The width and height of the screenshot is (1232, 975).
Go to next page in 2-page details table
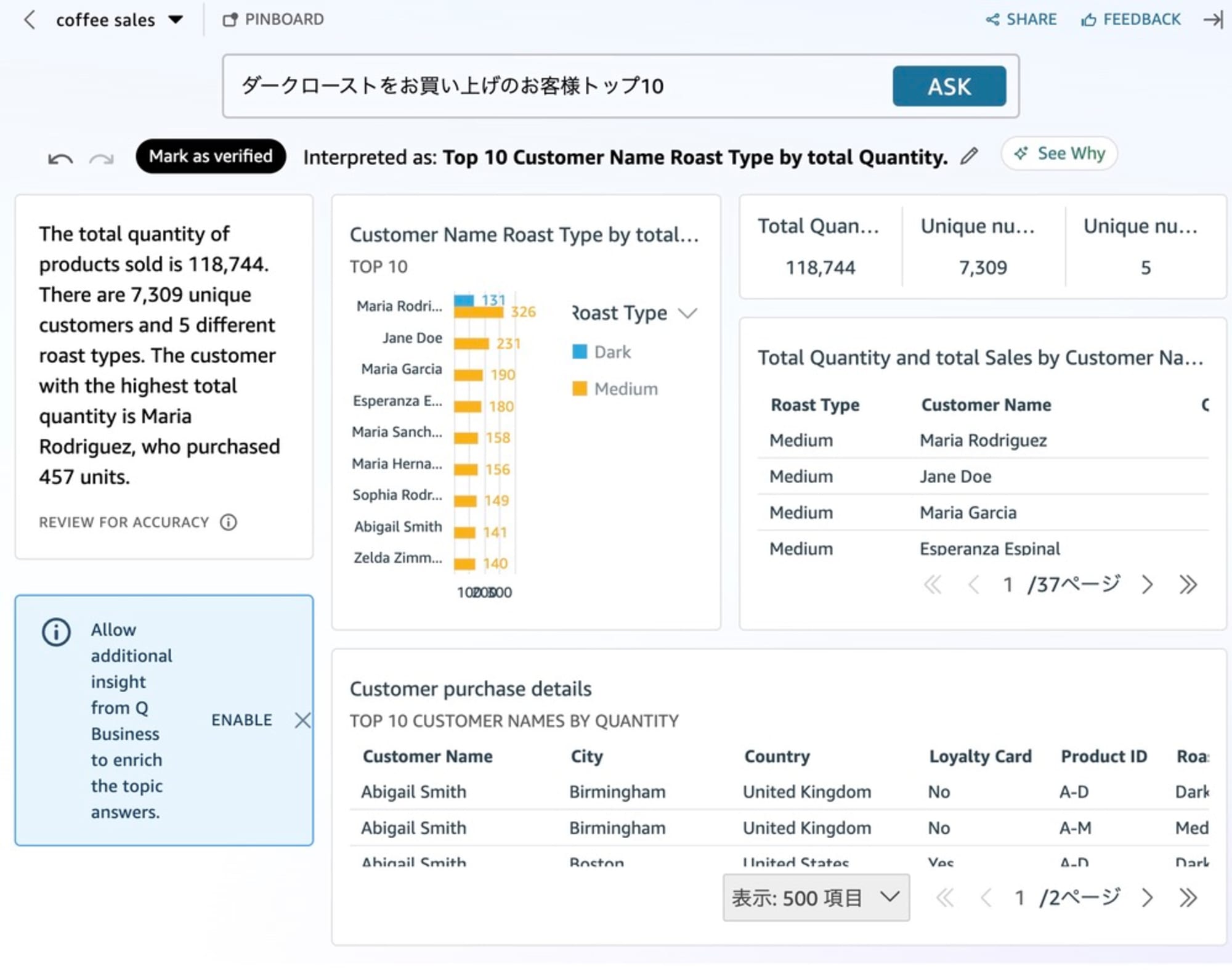[1147, 898]
